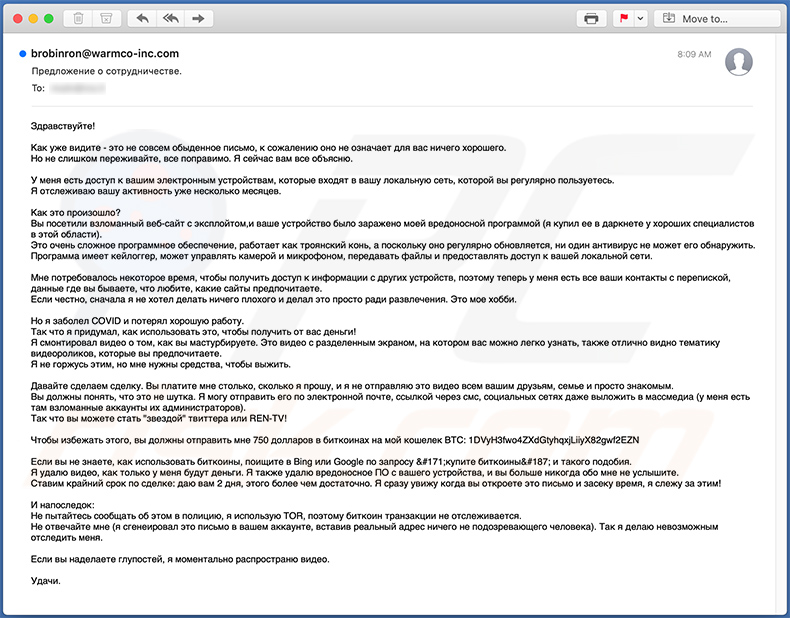Click the reply arrow icon

(x=143, y=19)
